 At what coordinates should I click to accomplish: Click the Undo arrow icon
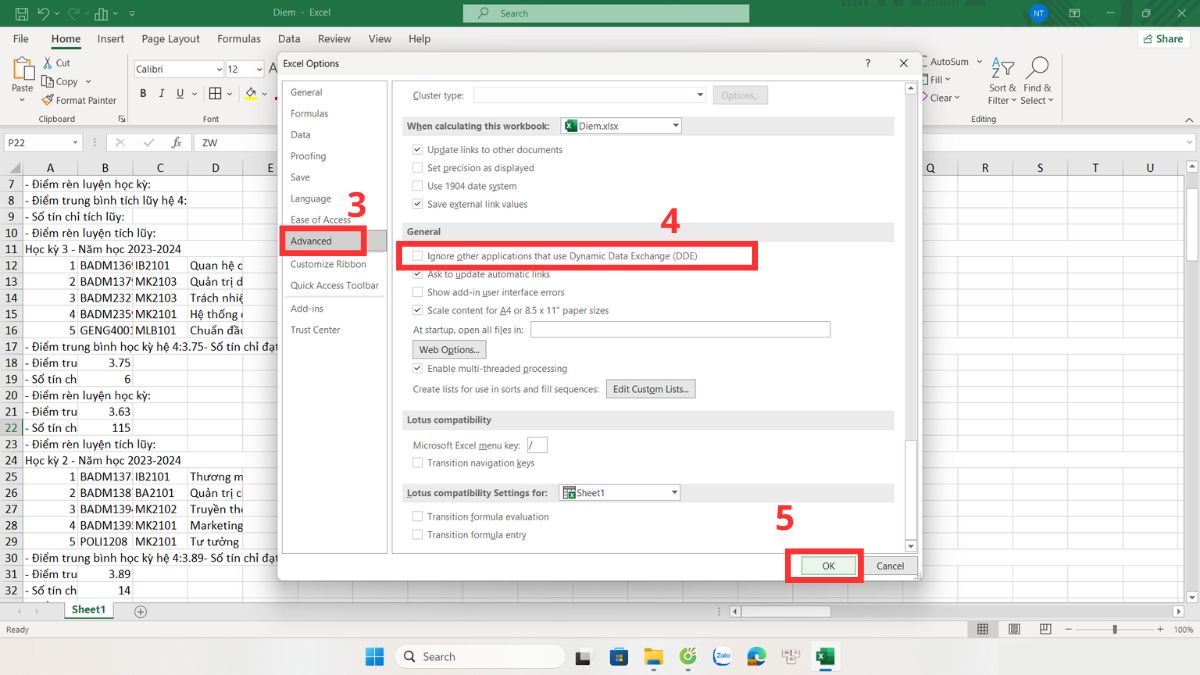click(x=43, y=14)
